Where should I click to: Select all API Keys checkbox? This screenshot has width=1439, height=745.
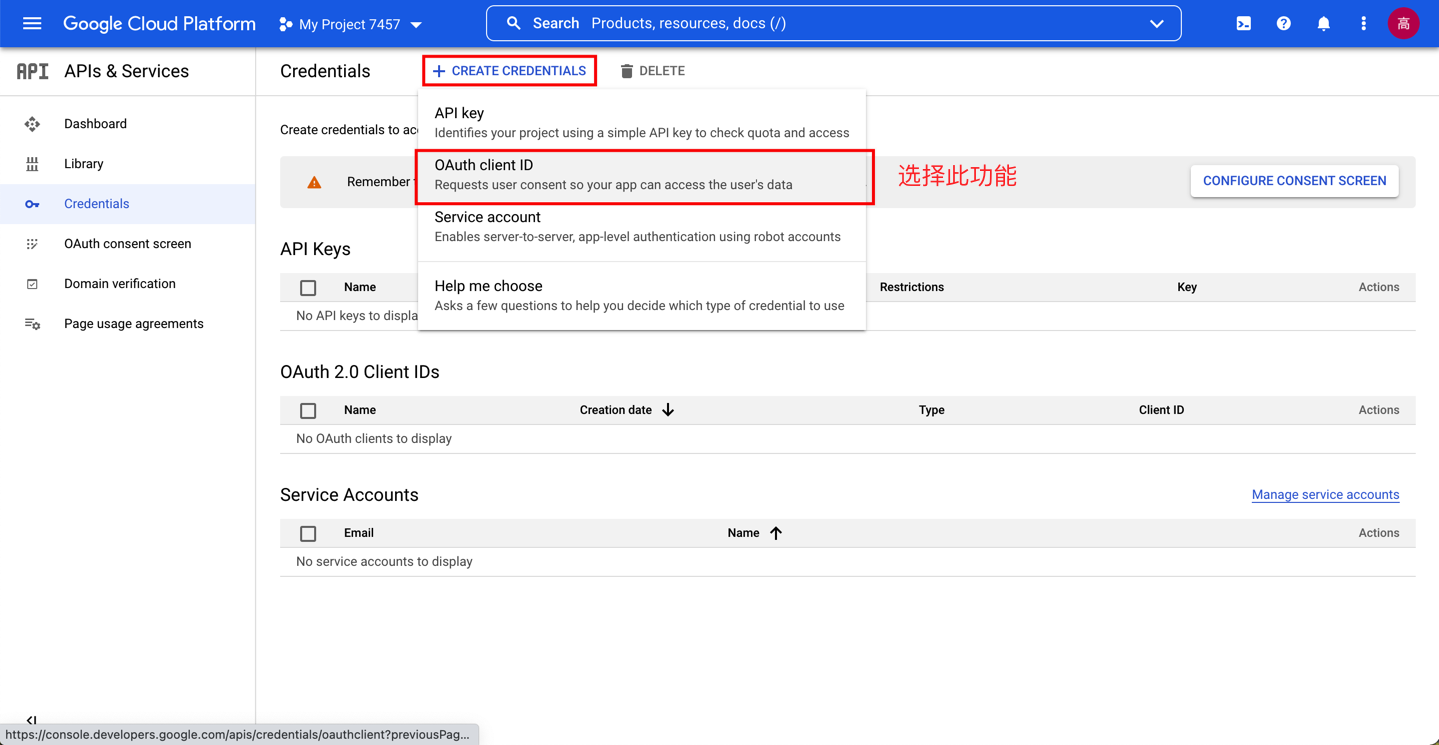coord(308,288)
